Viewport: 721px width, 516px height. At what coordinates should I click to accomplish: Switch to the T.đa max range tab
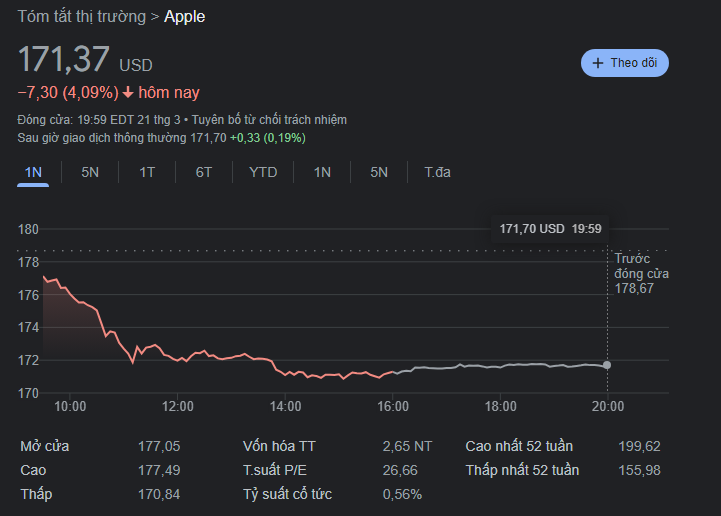437,172
